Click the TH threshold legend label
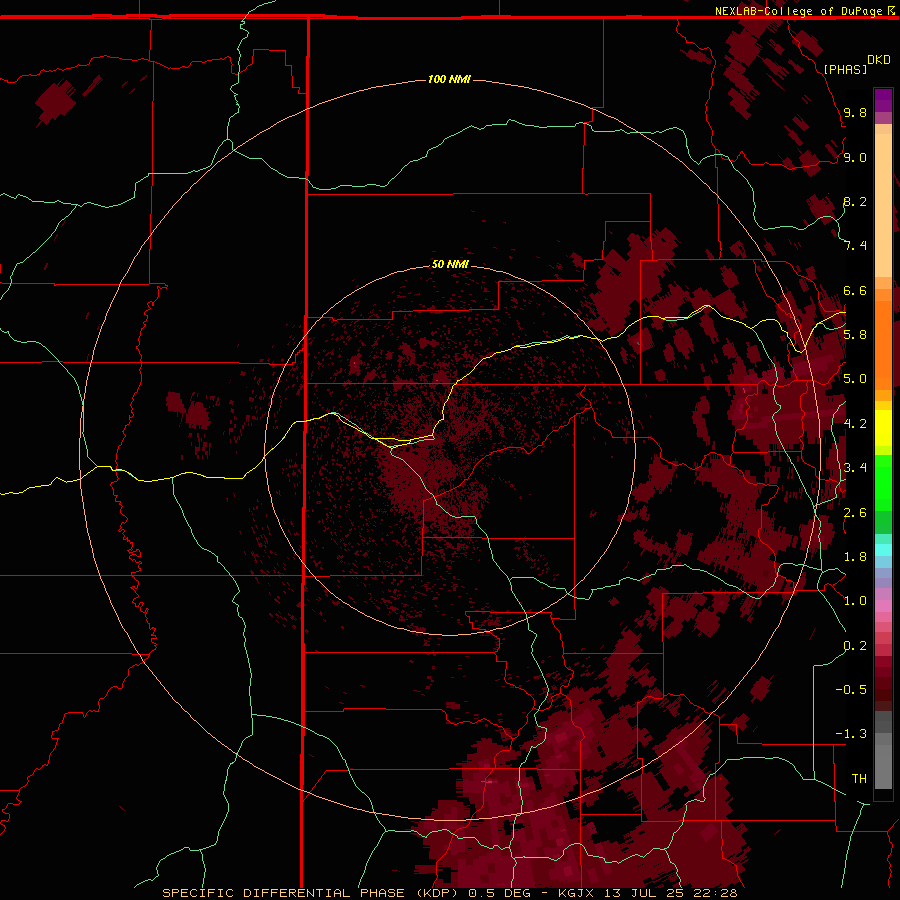 coord(859,779)
